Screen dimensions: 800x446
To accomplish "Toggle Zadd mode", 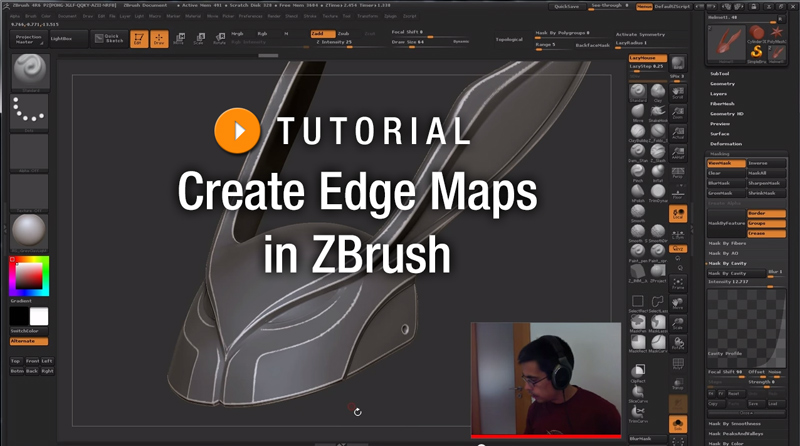I will click(323, 34).
